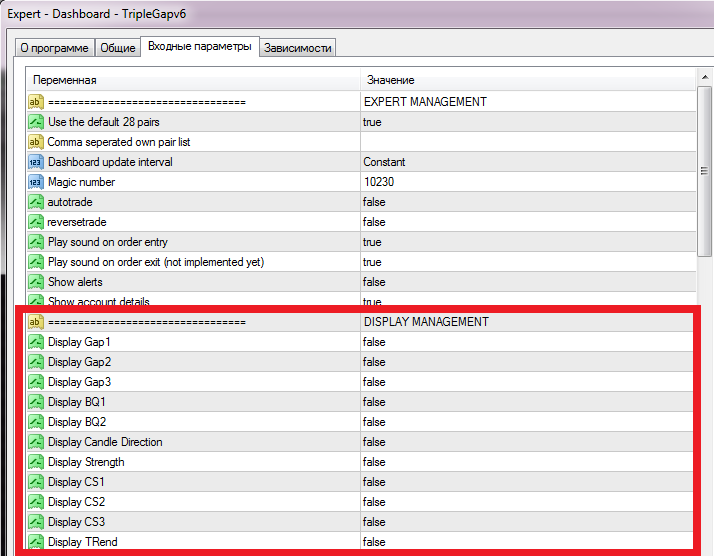
Task: Select the Входные параметры tab
Action: point(200,46)
